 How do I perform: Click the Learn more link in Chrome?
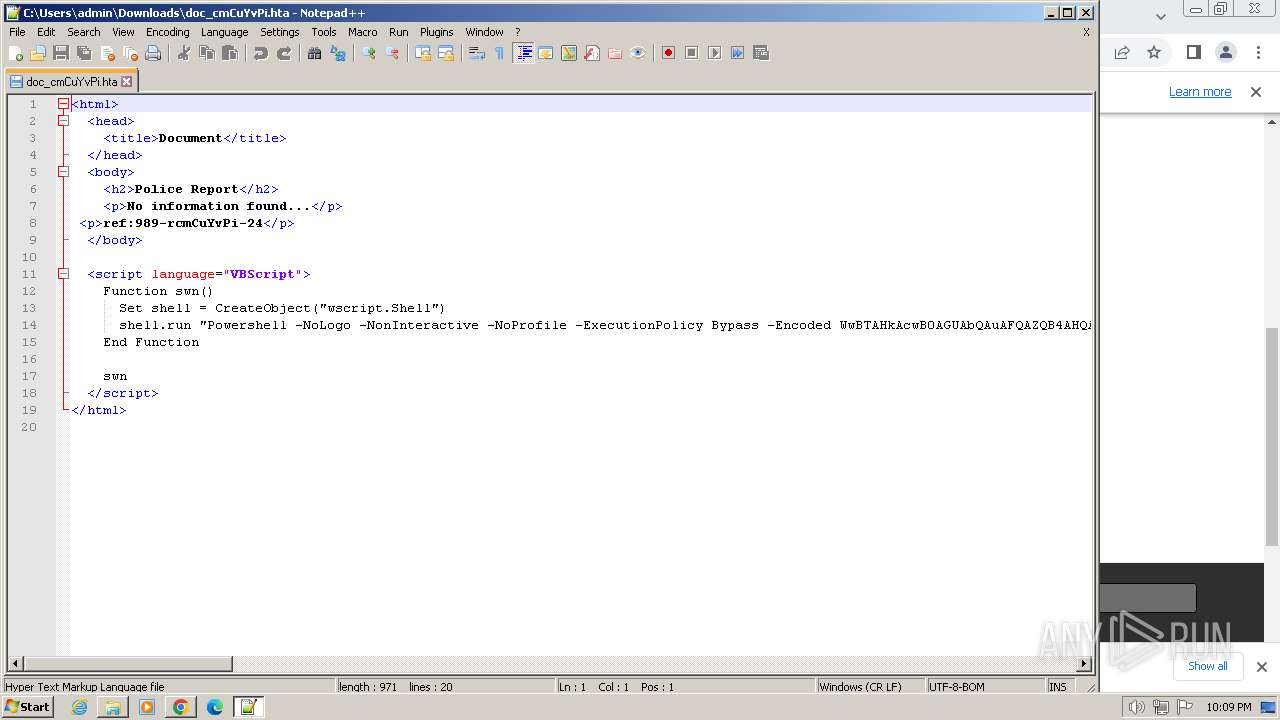click(1200, 92)
